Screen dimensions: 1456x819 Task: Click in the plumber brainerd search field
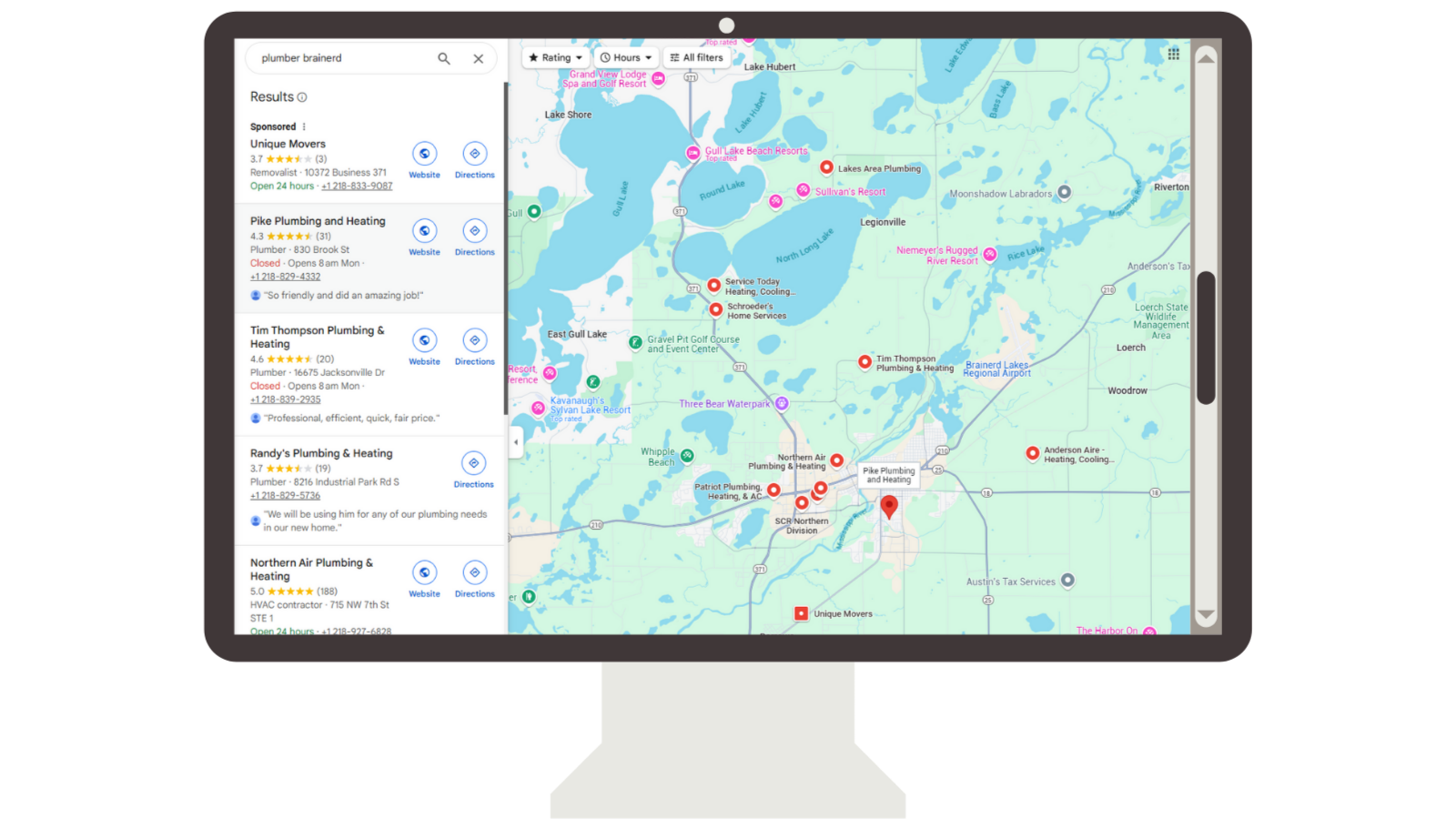click(341, 58)
